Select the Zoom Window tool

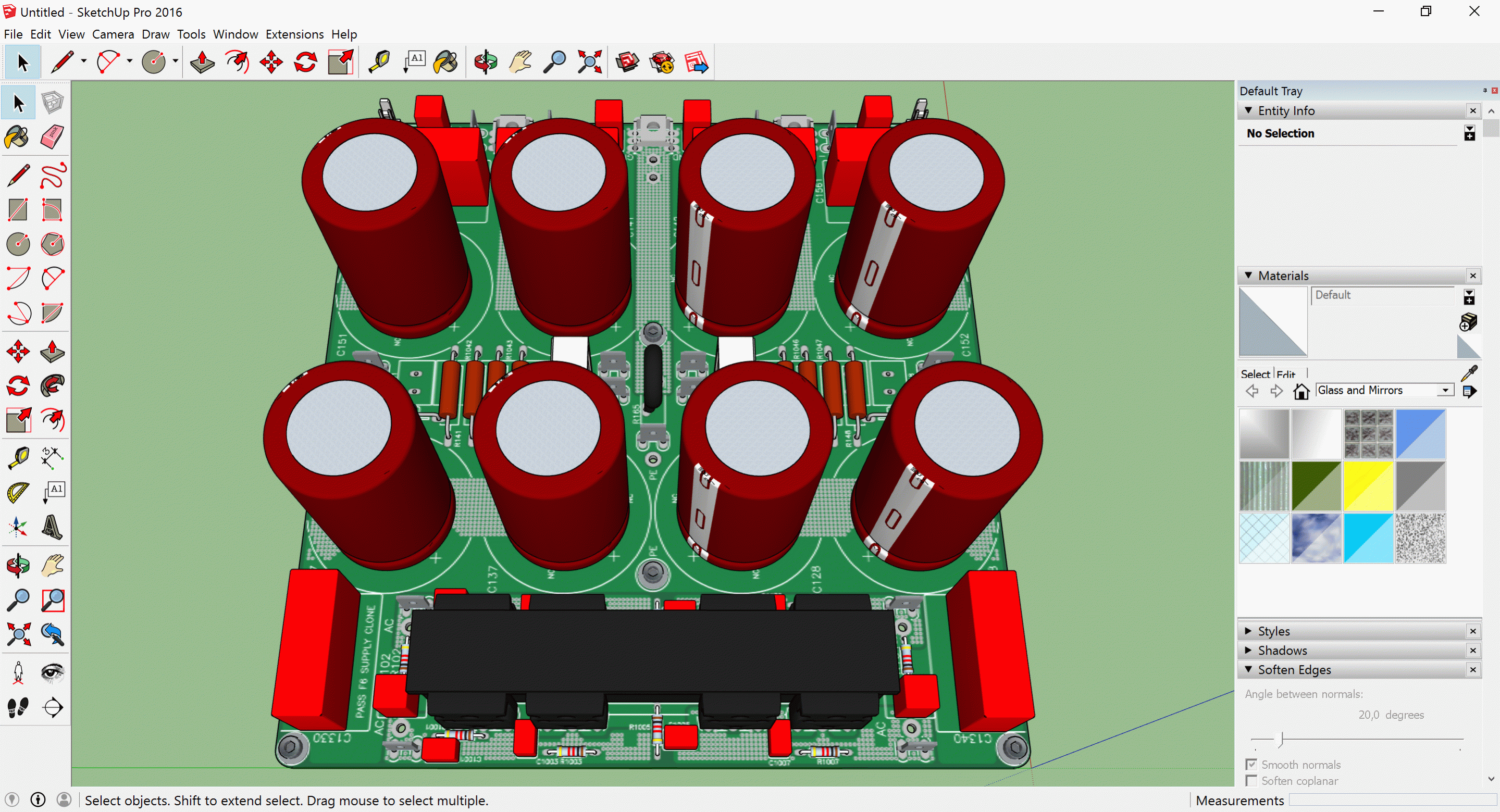click(53, 599)
